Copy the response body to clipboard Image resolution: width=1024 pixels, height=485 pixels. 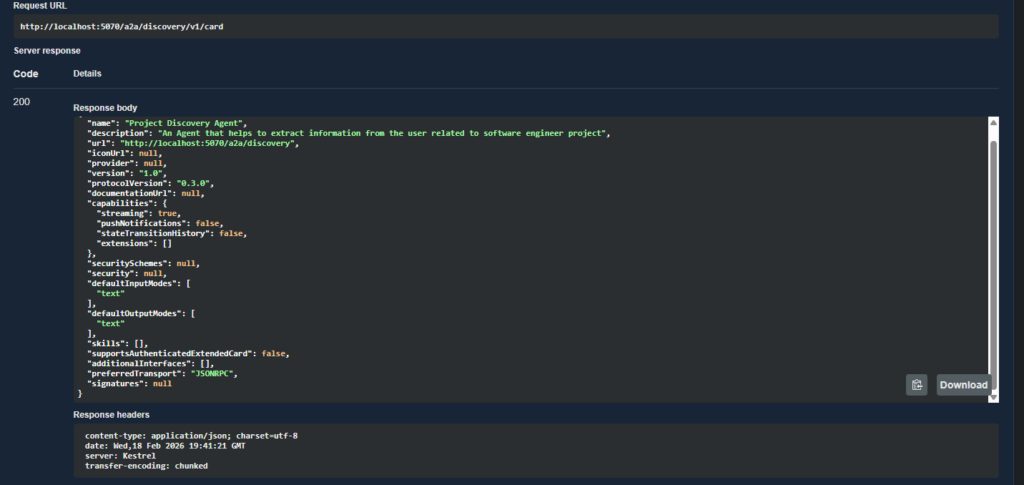click(916, 385)
